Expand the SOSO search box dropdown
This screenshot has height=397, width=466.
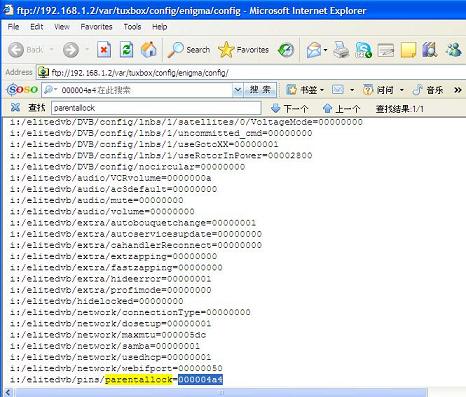237,90
